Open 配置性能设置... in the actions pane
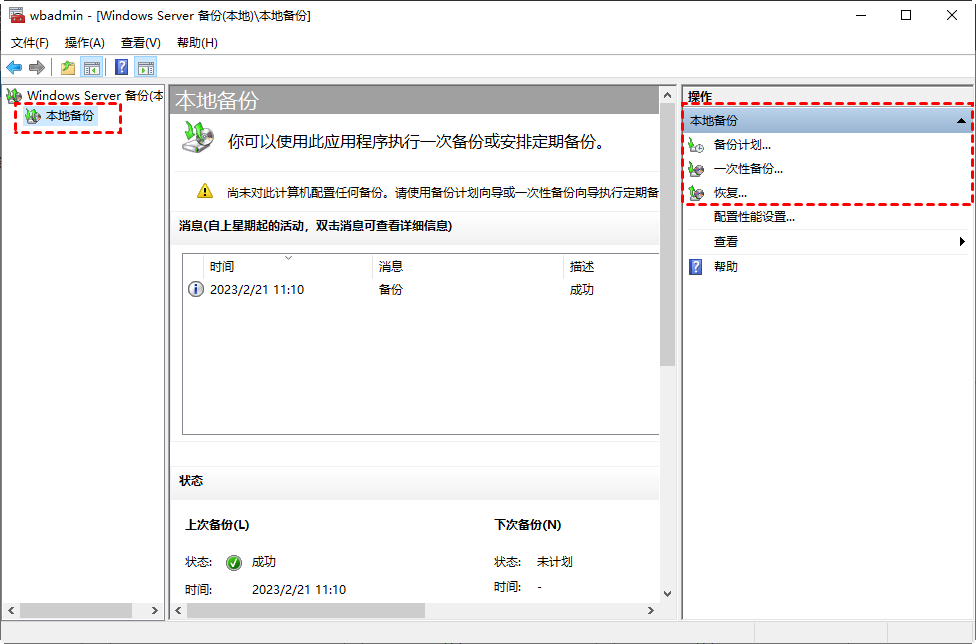976x644 pixels. point(754,217)
